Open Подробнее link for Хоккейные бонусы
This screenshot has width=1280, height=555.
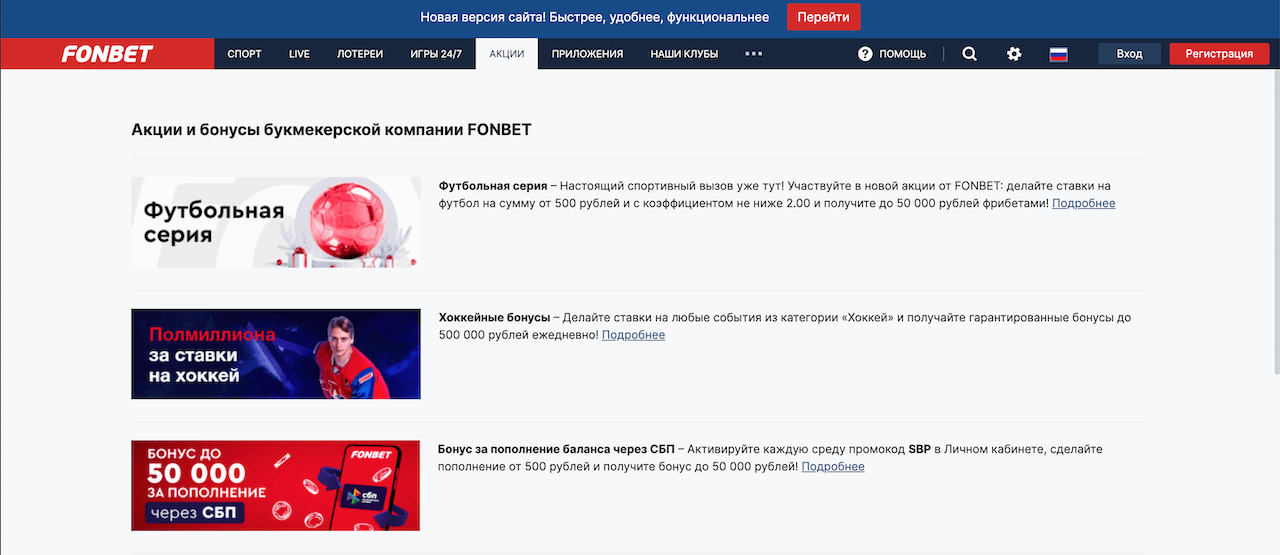633,335
